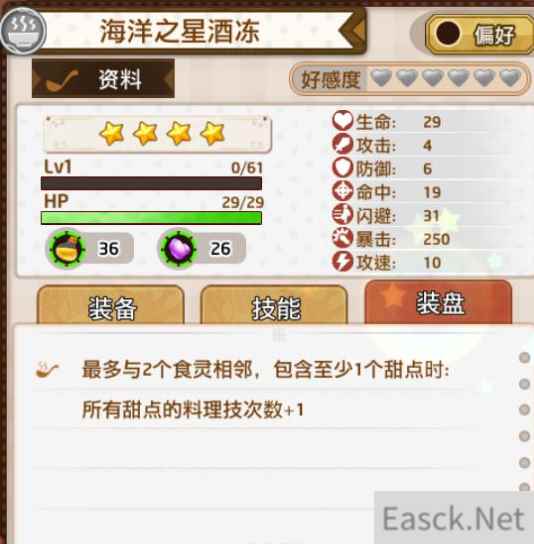
Task: Click the green HP bar
Action: 151,218
